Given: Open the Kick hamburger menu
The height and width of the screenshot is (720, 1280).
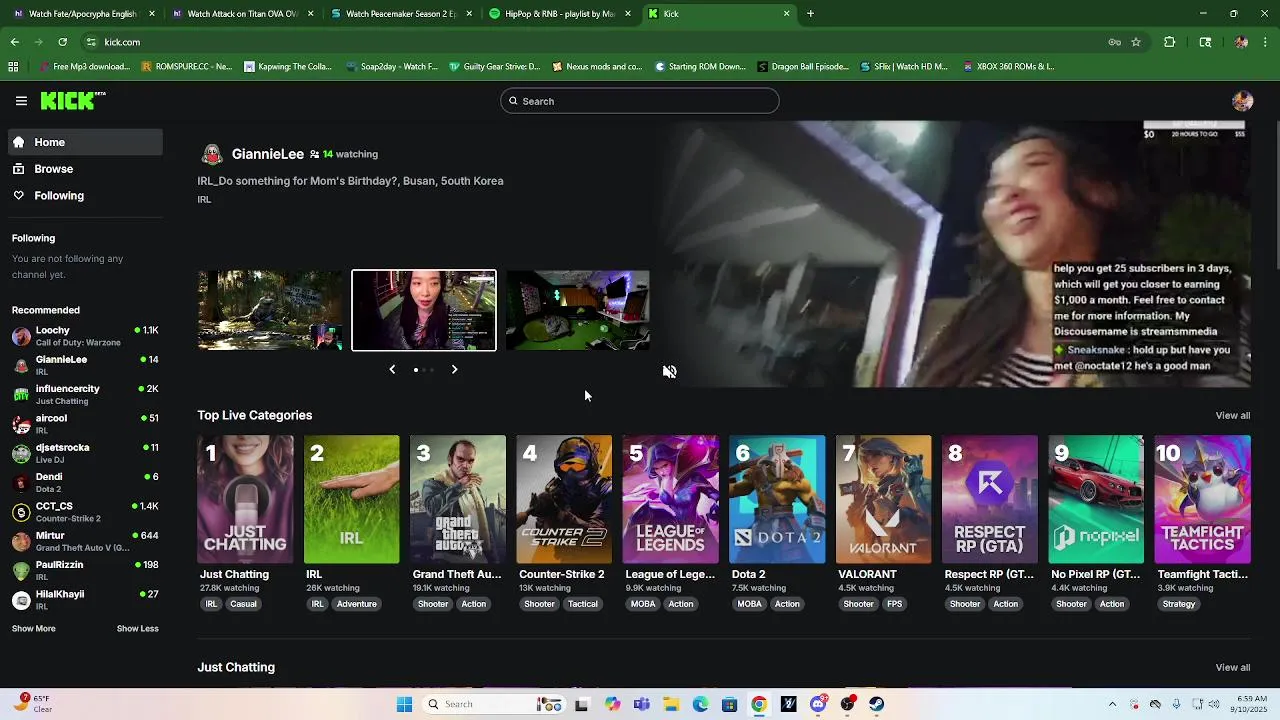Looking at the screenshot, I should tap(21, 101).
